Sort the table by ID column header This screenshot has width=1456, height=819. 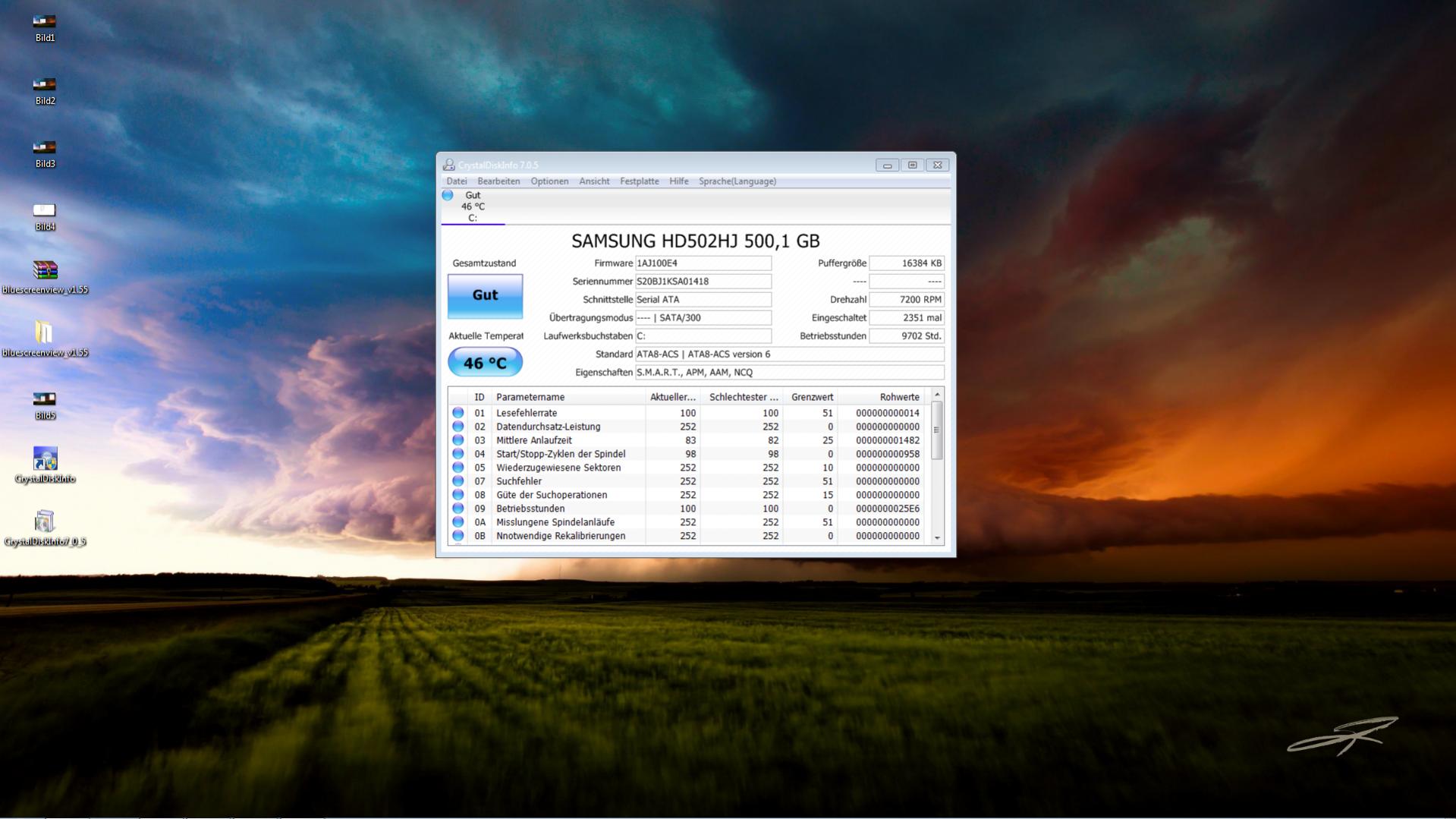tap(480, 397)
